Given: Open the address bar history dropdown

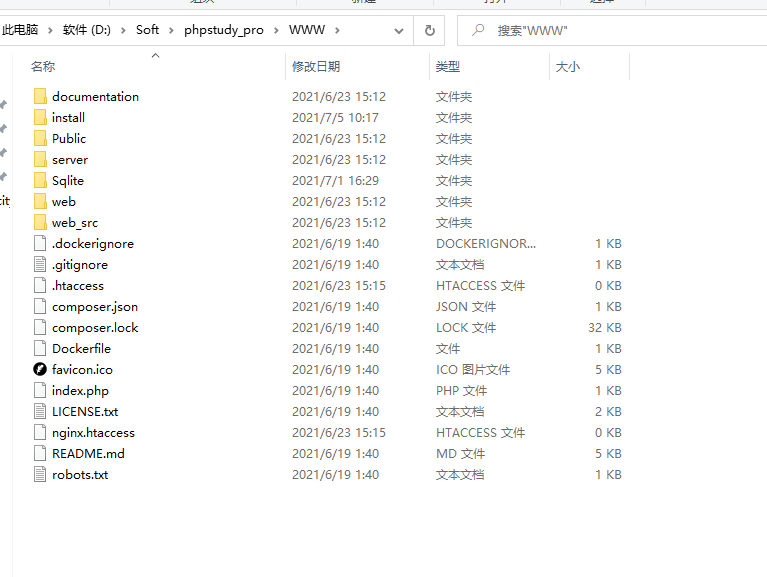Looking at the screenshot, I should tap(399, 31).
